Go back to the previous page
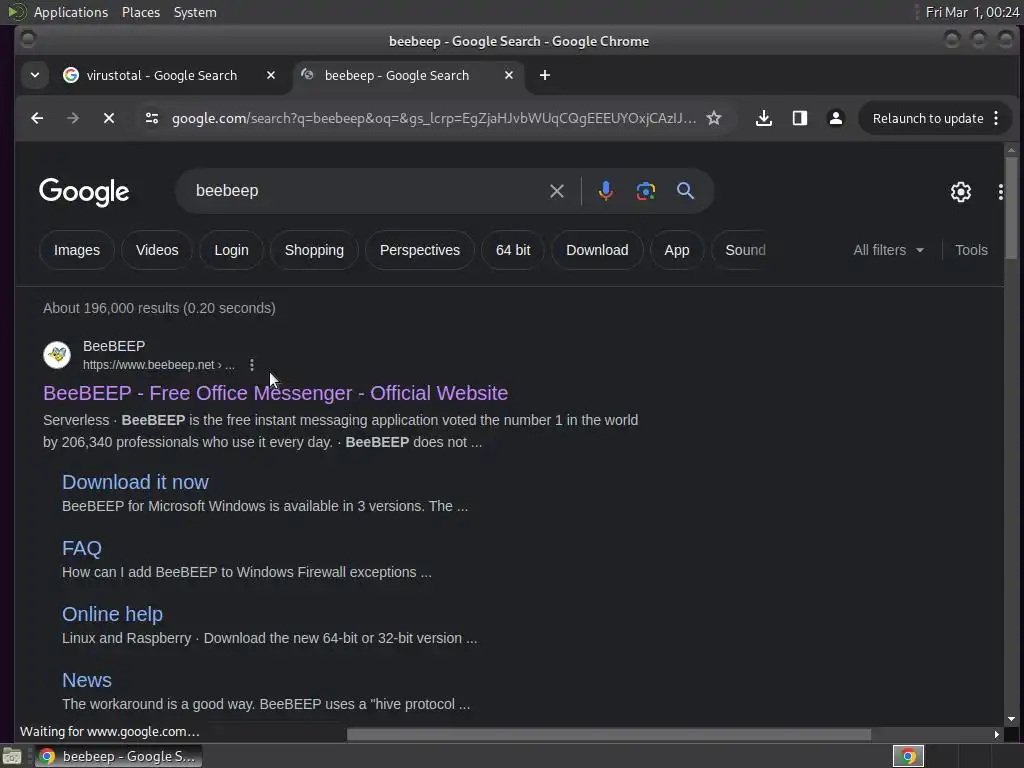Screen dimensions: 1024x768 (x=37, y=118)
